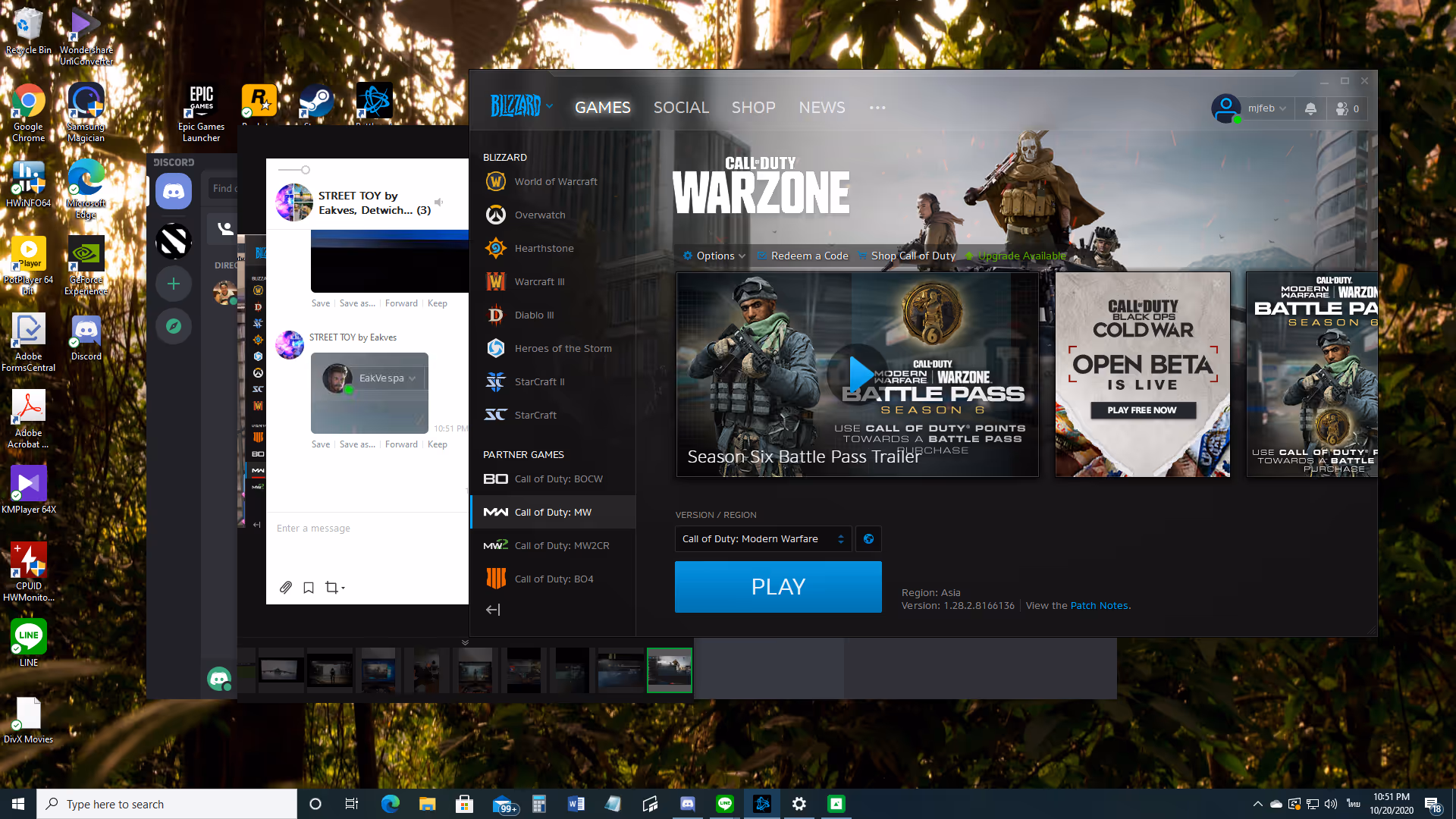This screenshot has width=1456, height=819.
Task: Click the blue PLAY button
Action: 778,586
